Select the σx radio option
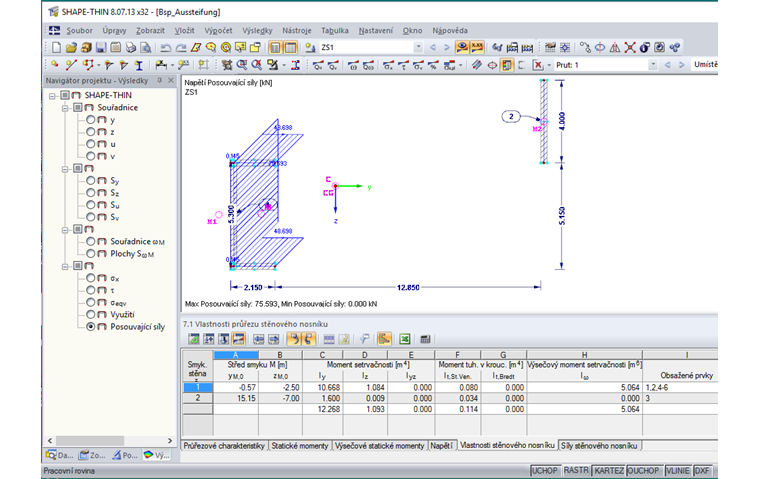Image resolution: width=760 pixels, height=479 pixels. point(91,278)
